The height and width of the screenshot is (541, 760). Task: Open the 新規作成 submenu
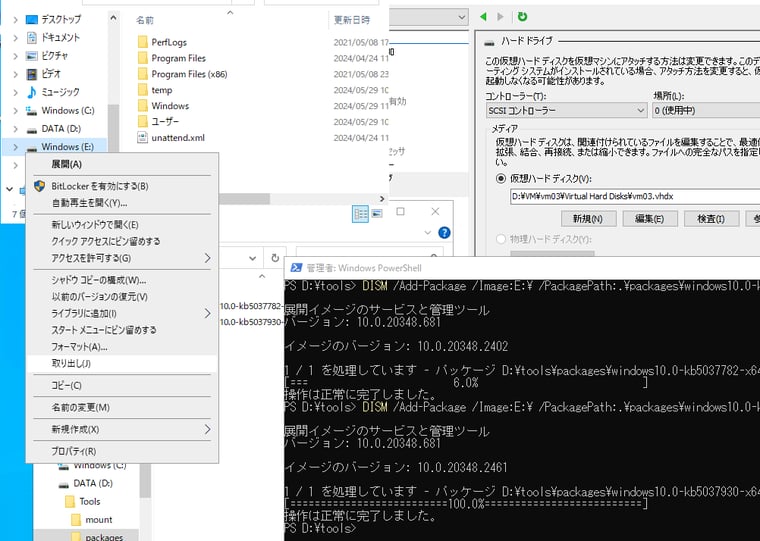[x=122, y=430]
